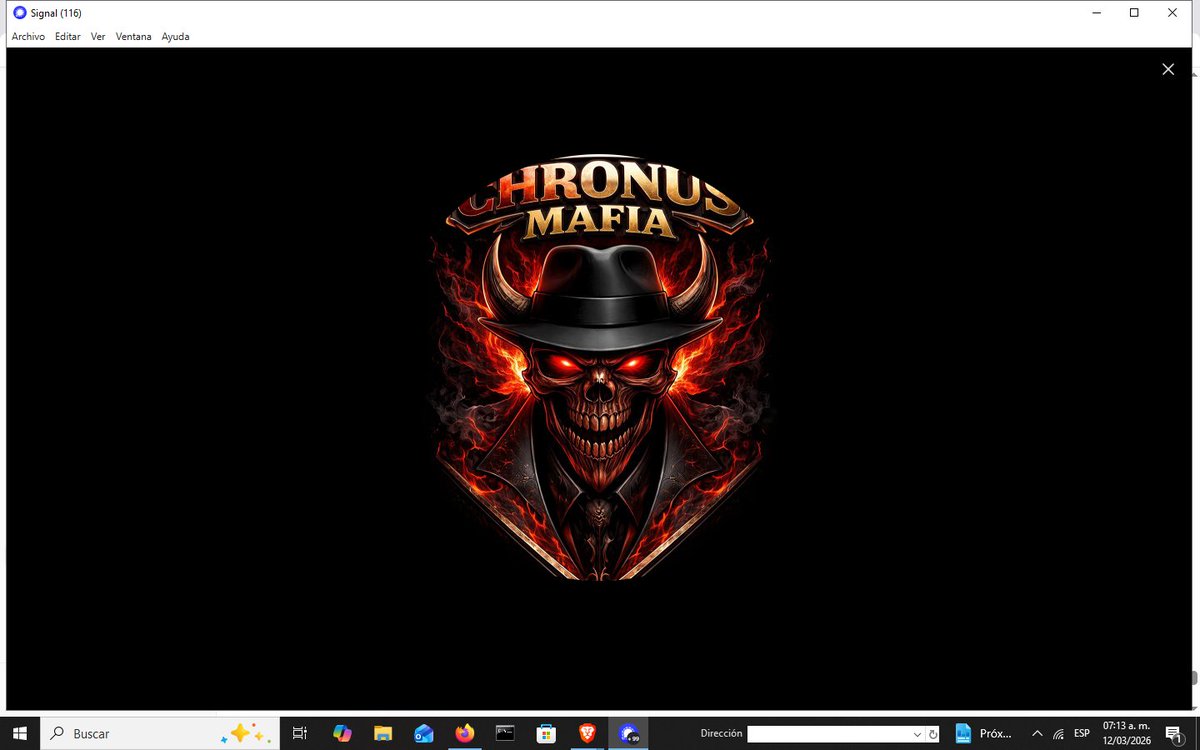Open the notification center icon
Viewport: 1200px width, 750px height.
pos(1174,733)
